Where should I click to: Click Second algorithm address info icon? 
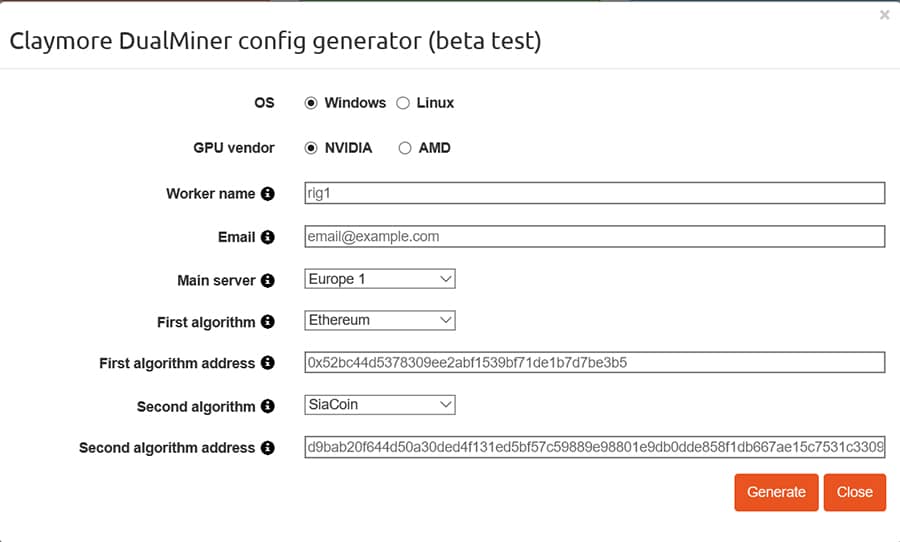tap(267, 448)
